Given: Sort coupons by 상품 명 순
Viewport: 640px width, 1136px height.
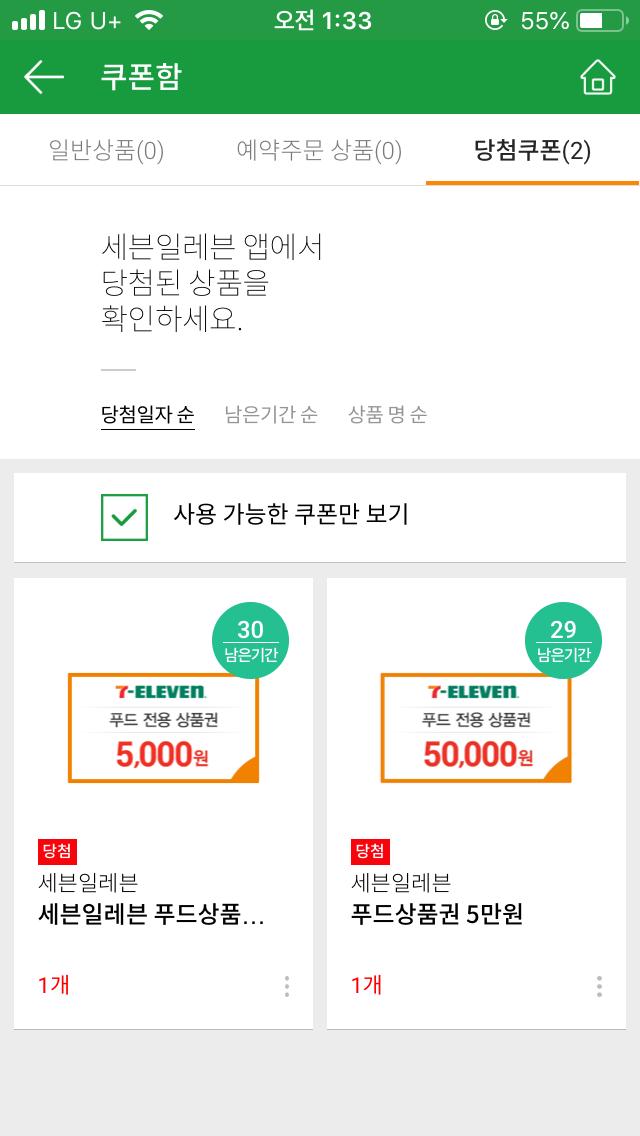Looking at the screenshot, I should point(387,415).
